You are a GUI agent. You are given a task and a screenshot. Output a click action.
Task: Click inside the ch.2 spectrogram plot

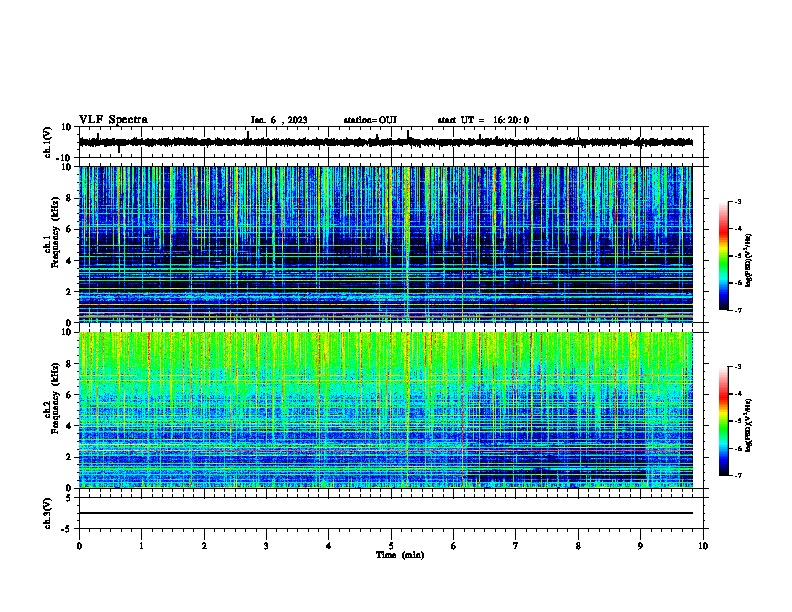(x=385, y=410)
